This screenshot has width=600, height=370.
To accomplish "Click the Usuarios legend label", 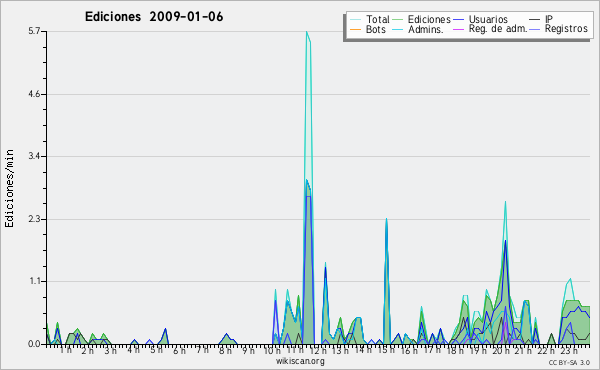I will pyautogui.click(x=488, y=20).
